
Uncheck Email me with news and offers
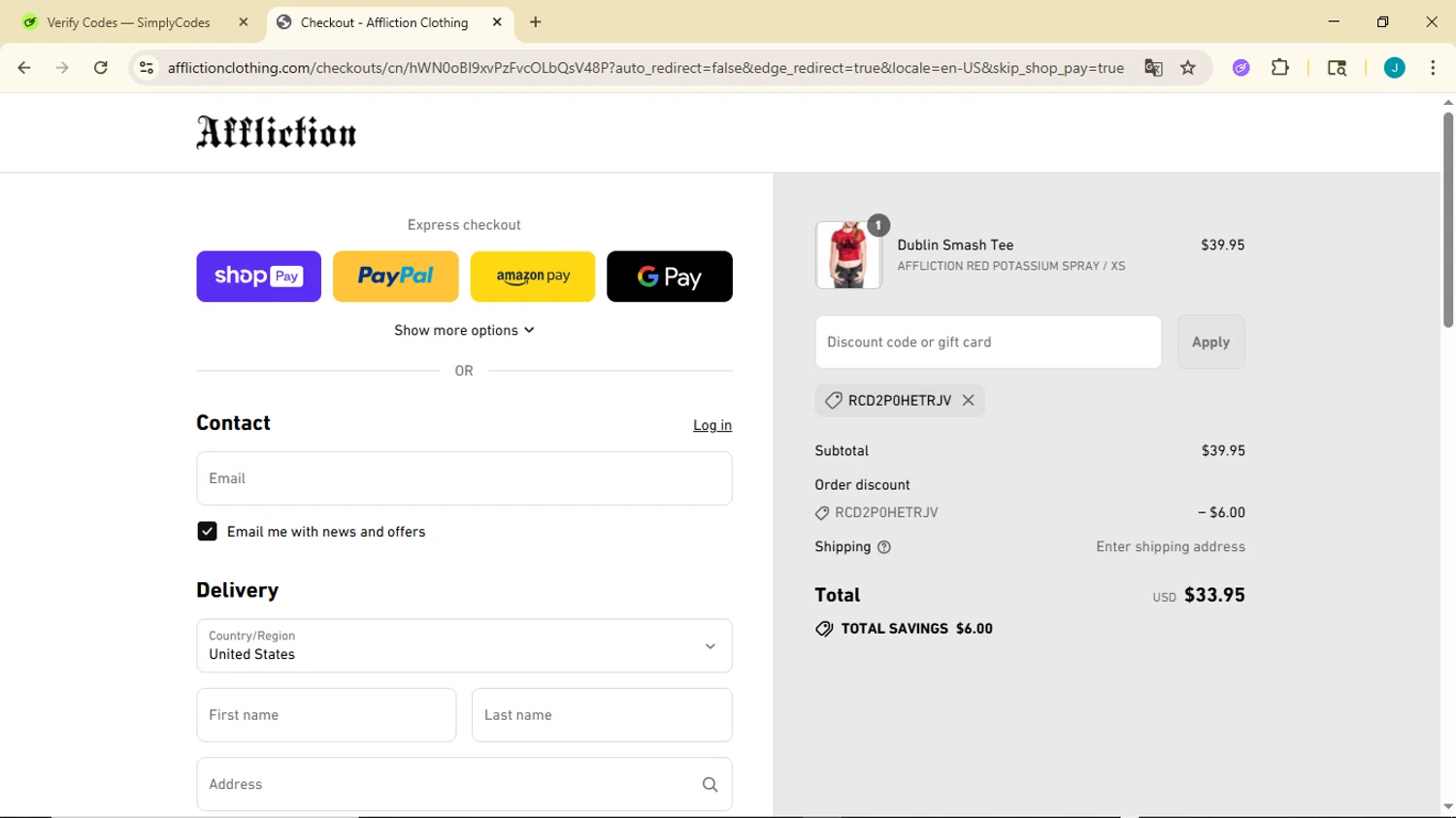(207, 532)
